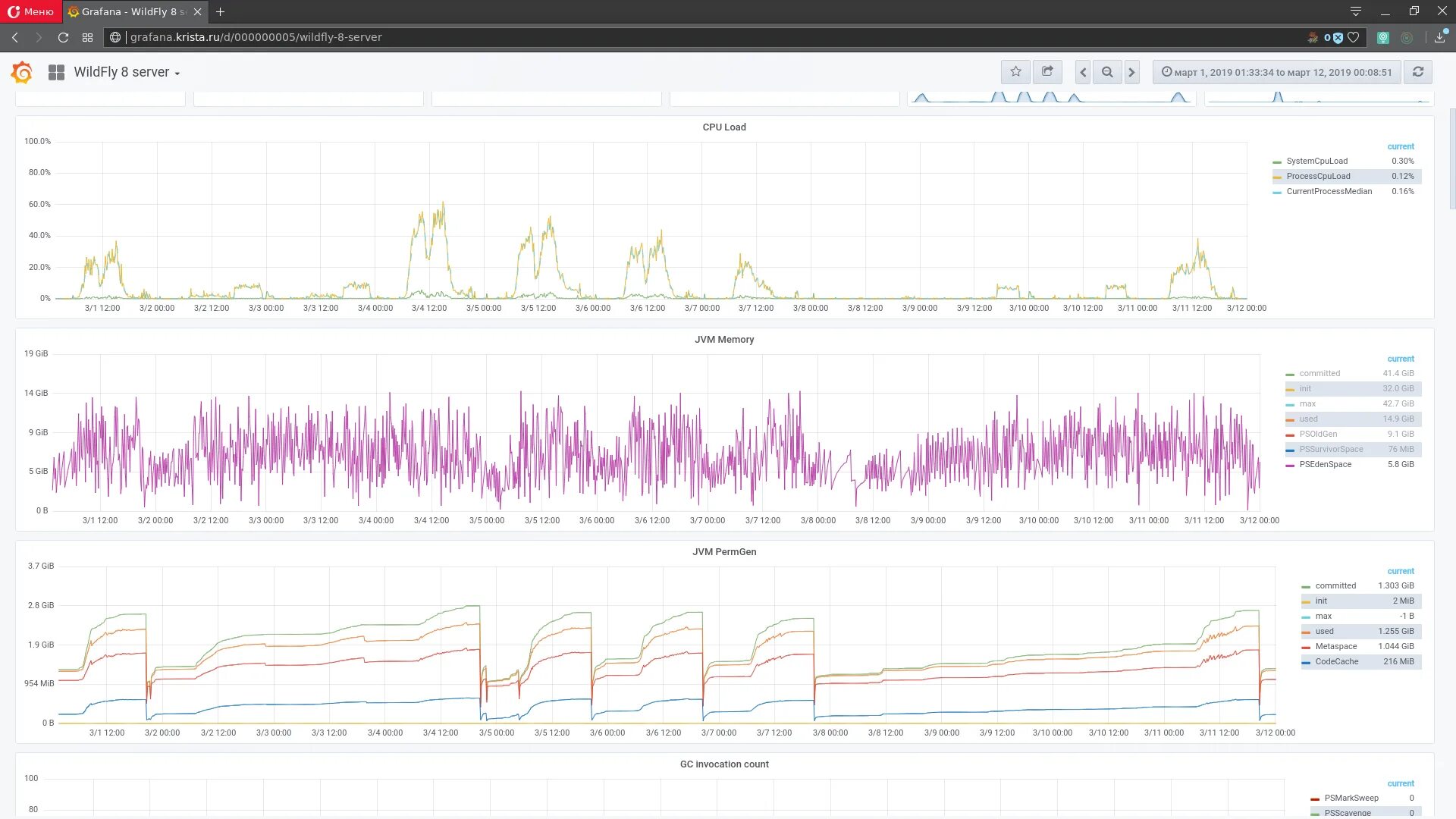The image size is (1456, 819).
Task: Open the time range picker
Action: 1276,72
